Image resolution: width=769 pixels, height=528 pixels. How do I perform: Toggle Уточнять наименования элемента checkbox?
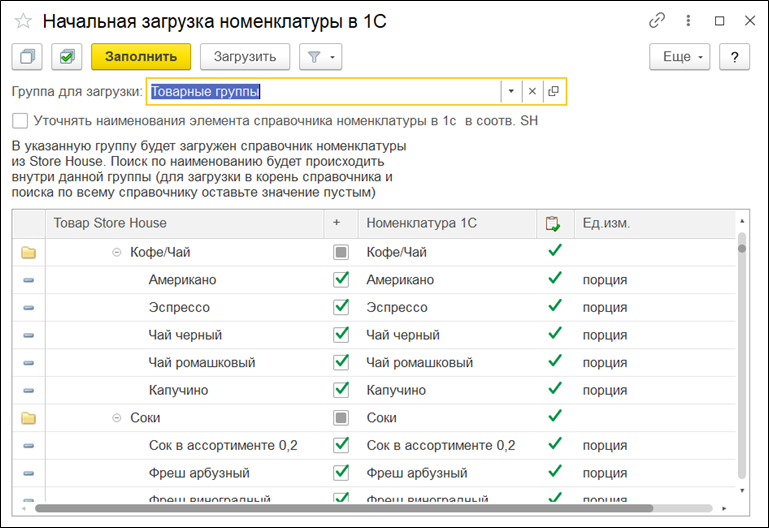tap(20, 121)
